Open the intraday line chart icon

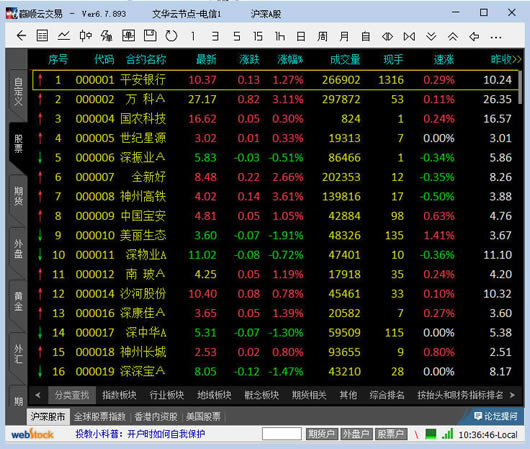64,36
